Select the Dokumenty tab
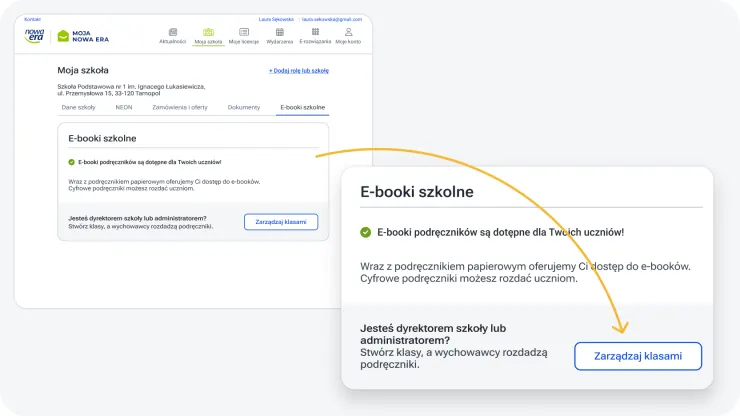Image resolution: width=740 pixels, height=416 pixels. click(x=243, y=107)
